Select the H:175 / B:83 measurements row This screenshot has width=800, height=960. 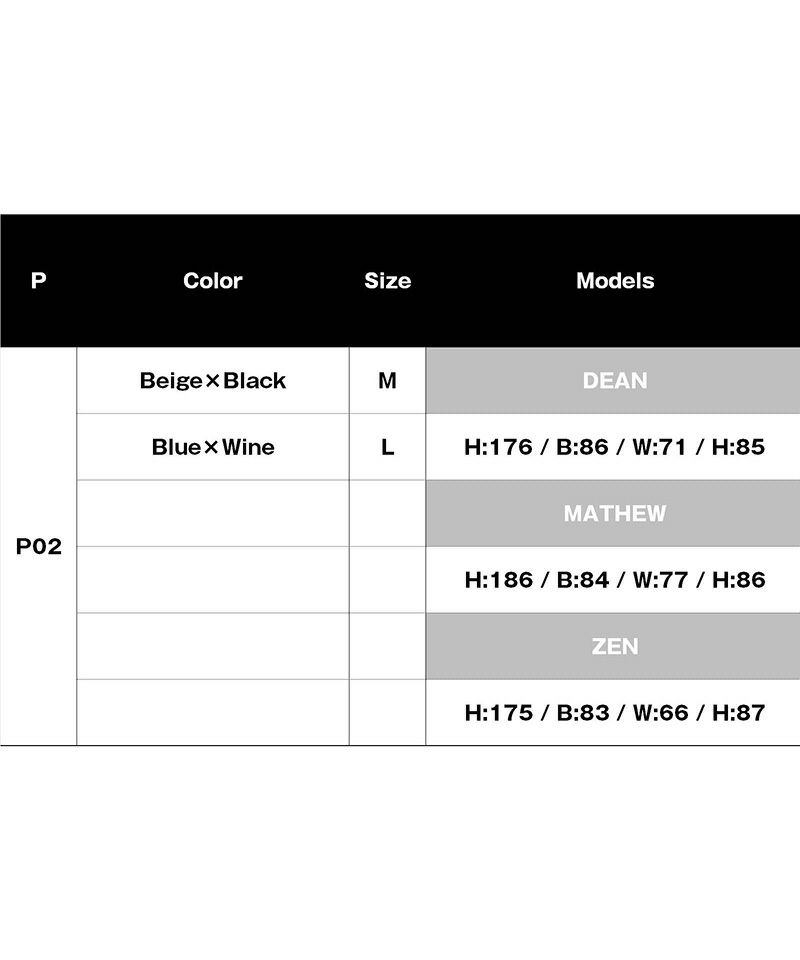[x=614, y=712]
